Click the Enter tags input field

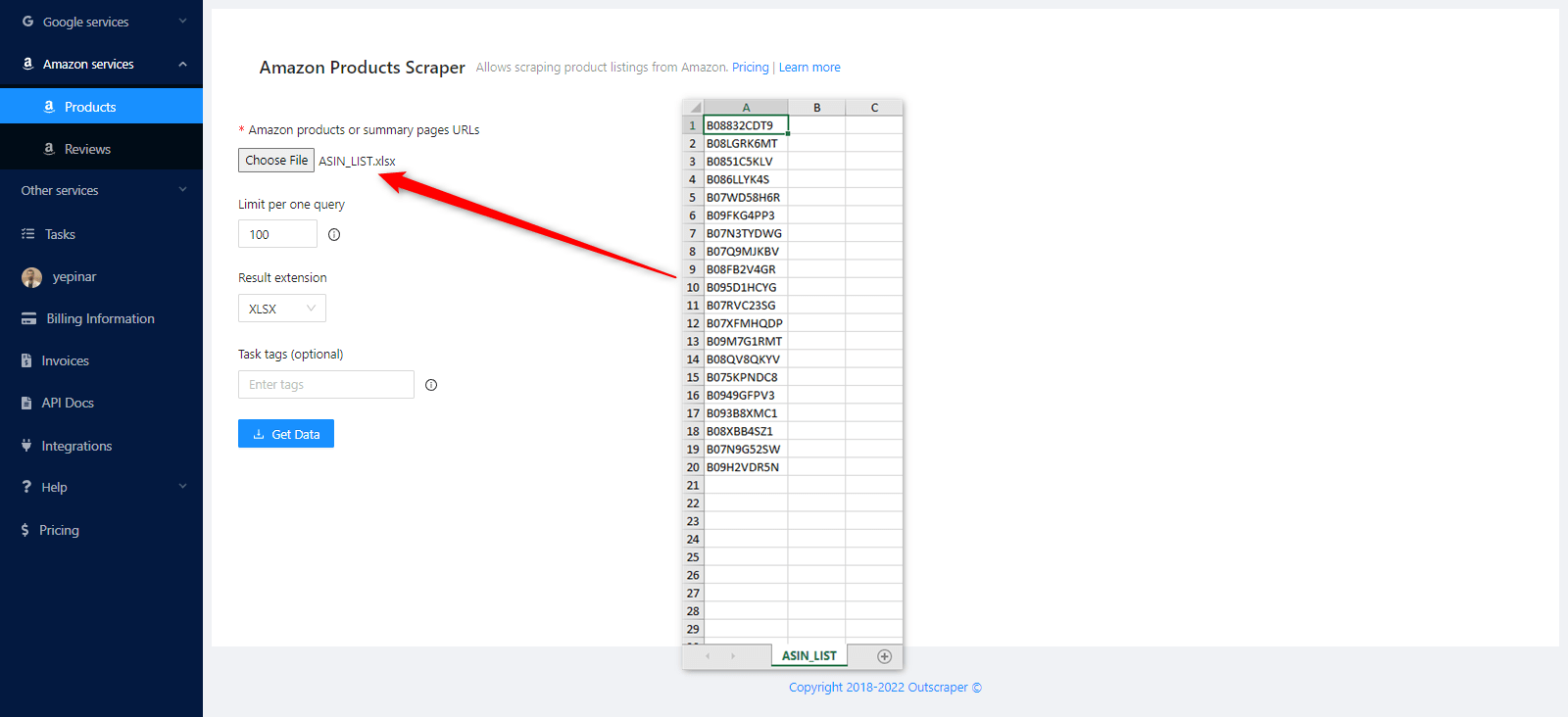326,385
